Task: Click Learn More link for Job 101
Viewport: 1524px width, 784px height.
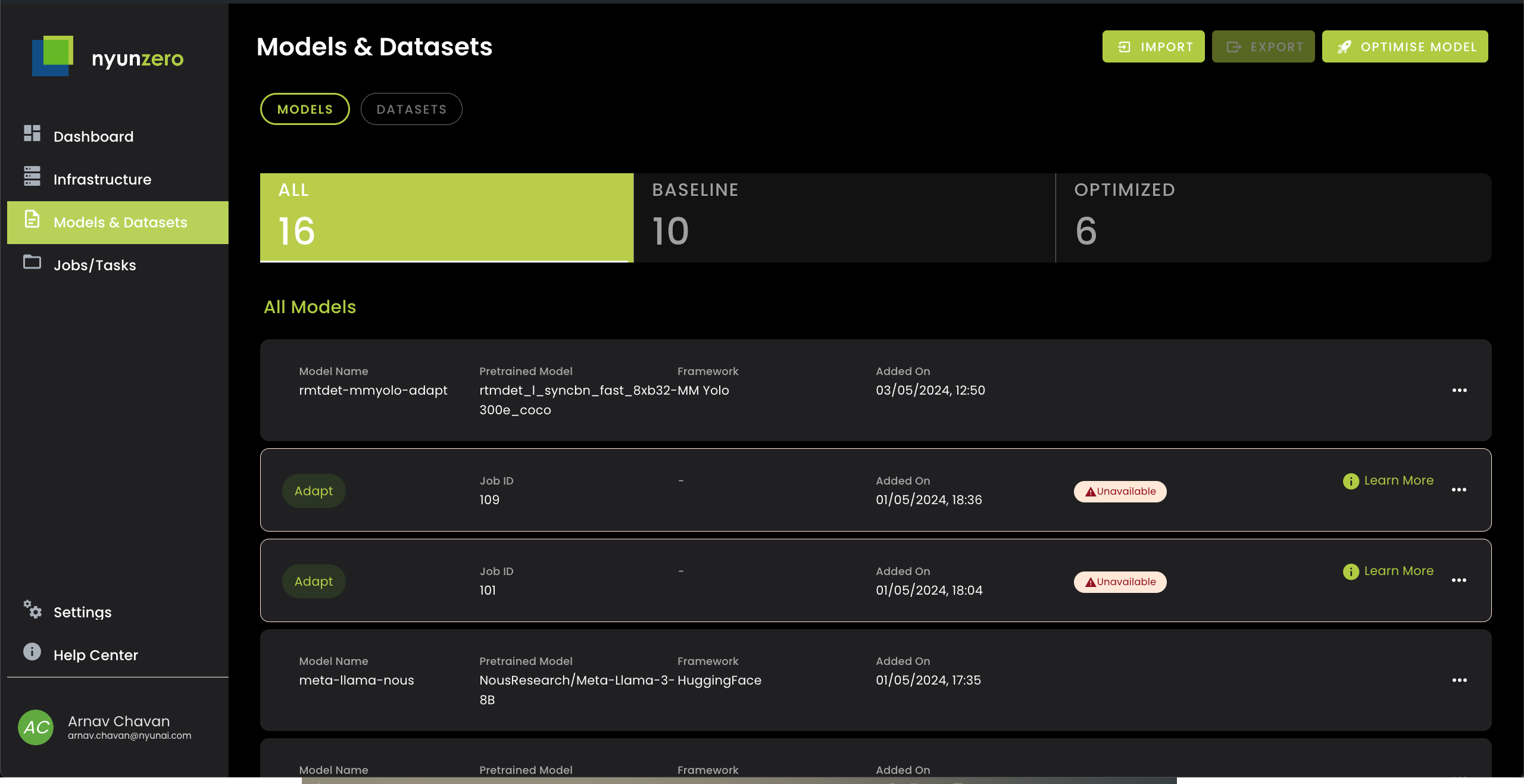Action: [x=1398, y=571]
